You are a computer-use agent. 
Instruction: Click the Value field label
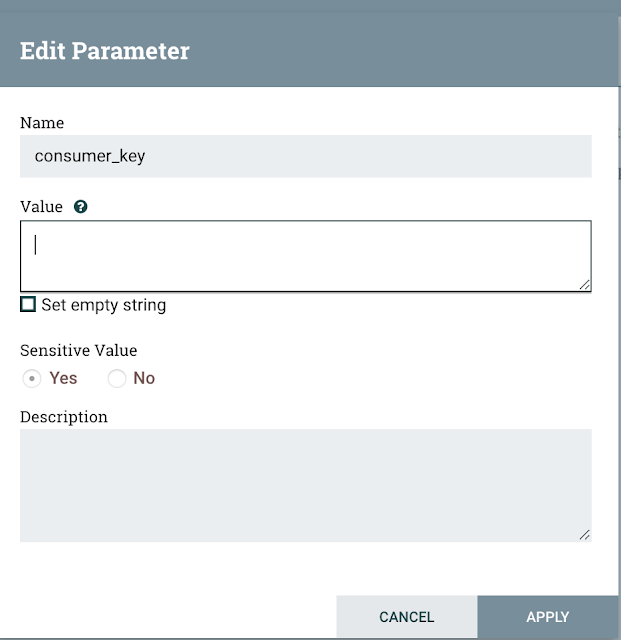(x=41, y=207)
